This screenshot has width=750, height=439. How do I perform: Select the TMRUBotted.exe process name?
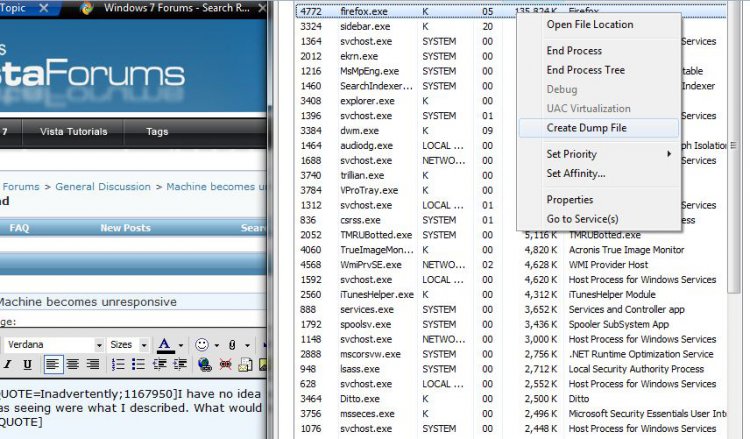(376, 235)
